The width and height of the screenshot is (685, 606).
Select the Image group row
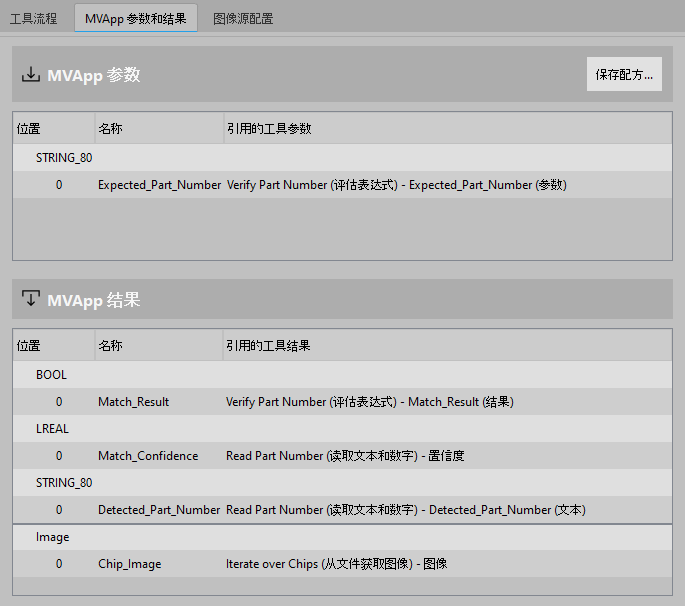click(53, 537)
